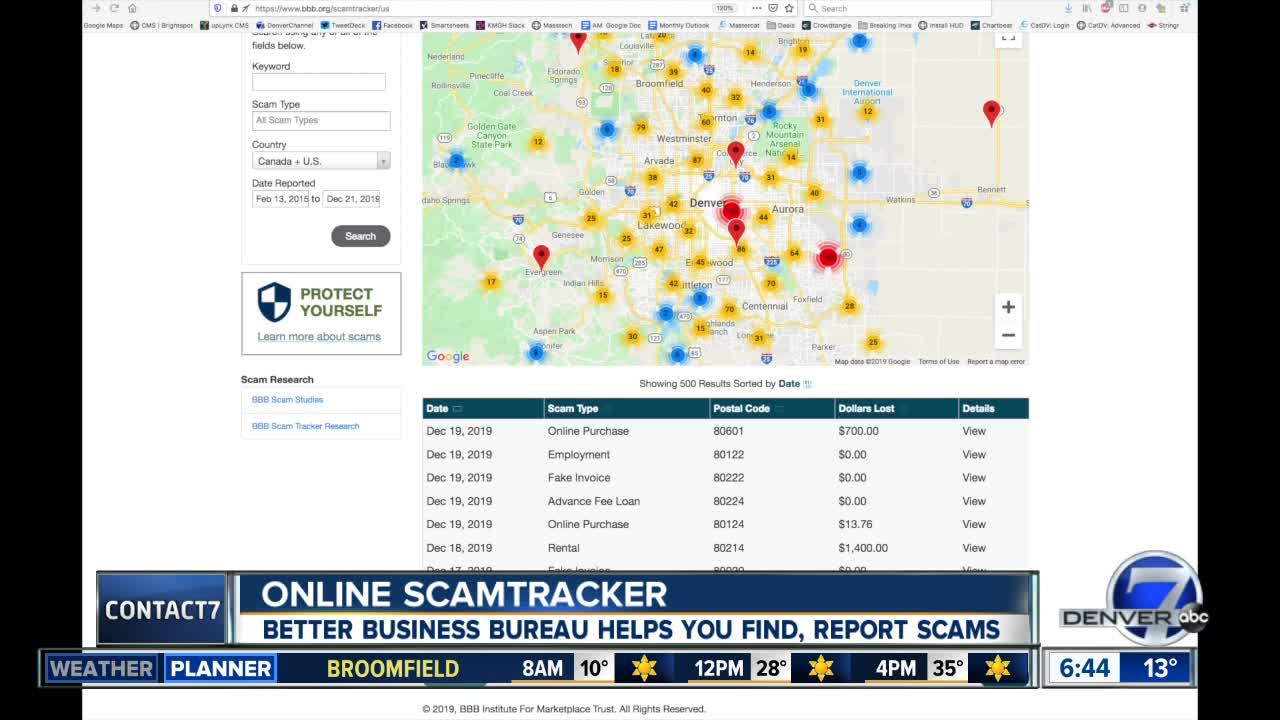Open the DenverChannel bookmark
The height and width of the screenshot is (720, 1280).
click(285, 25)
